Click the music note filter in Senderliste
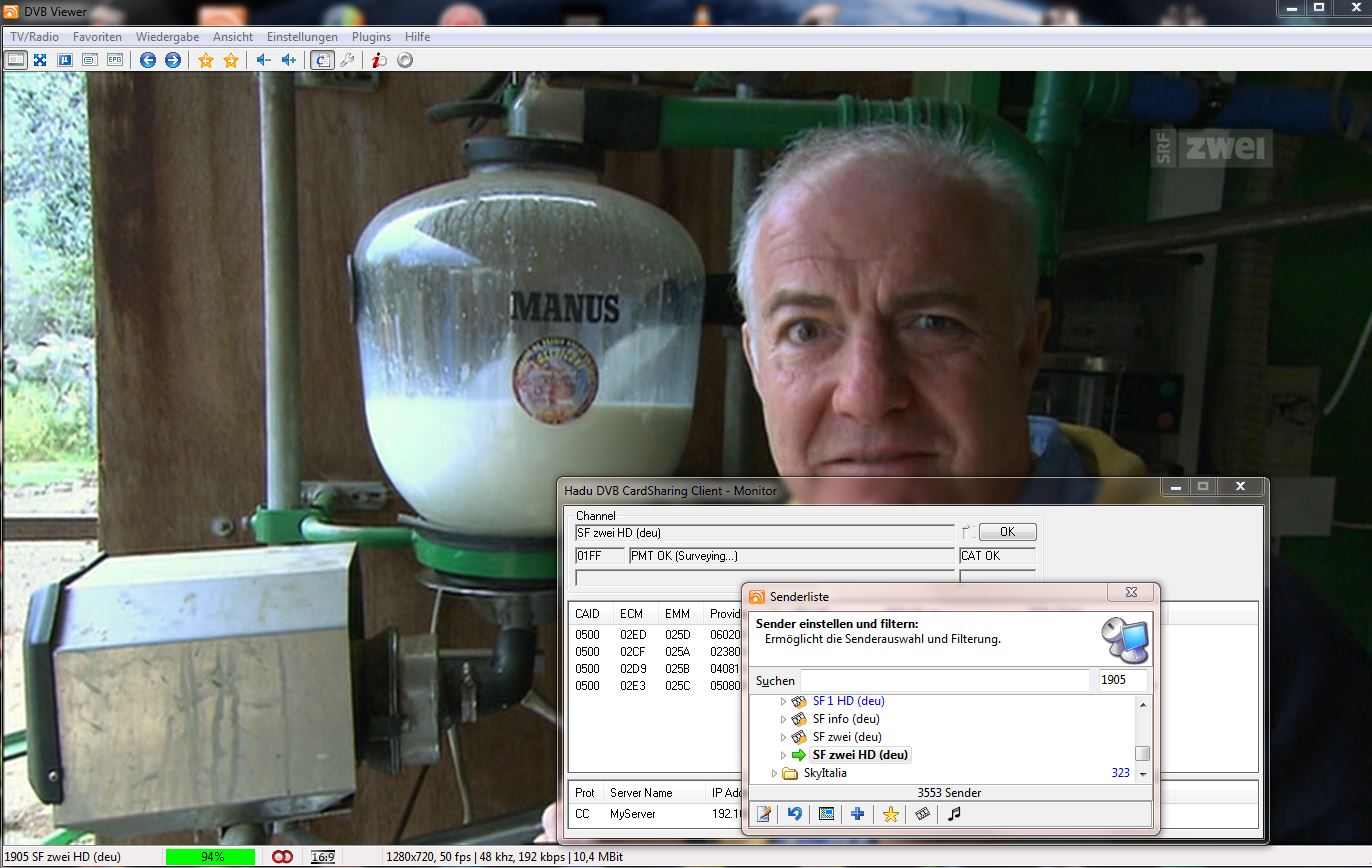Image resolution: width=1372 pixels, height=868 pixels. point(954,814)
